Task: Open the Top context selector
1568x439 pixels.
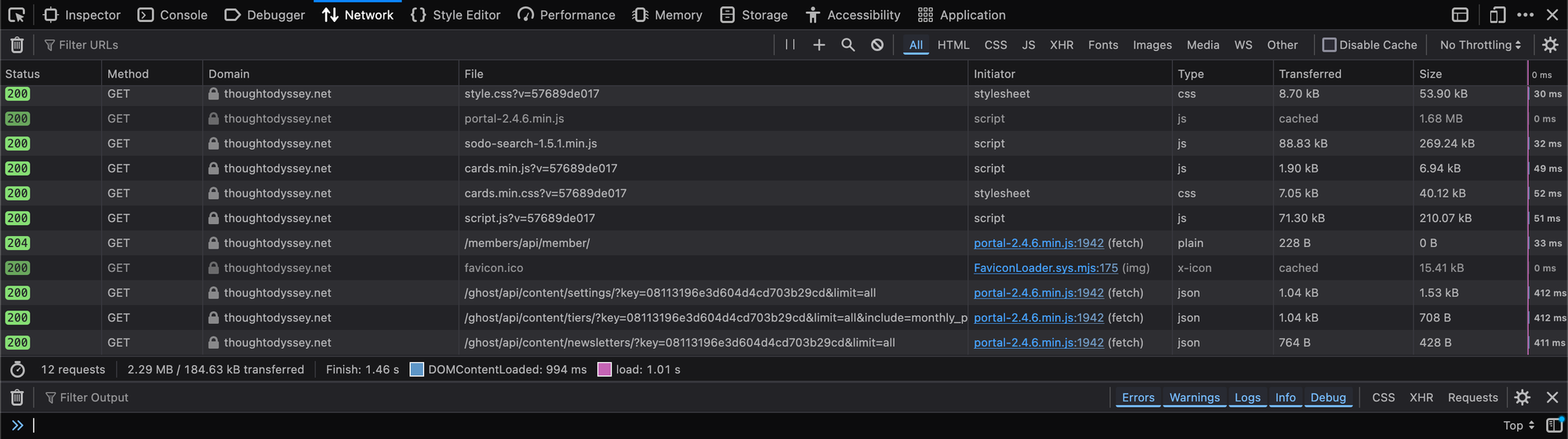Action: pos(1518,425)
